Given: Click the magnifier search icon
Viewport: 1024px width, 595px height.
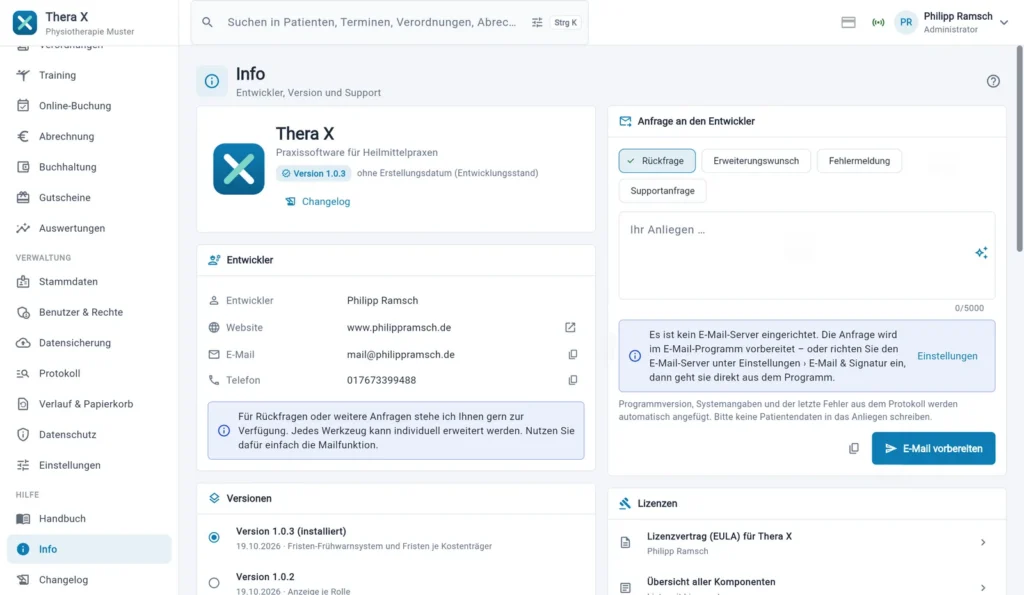Looking at the screenshot, I should [207, 22].
